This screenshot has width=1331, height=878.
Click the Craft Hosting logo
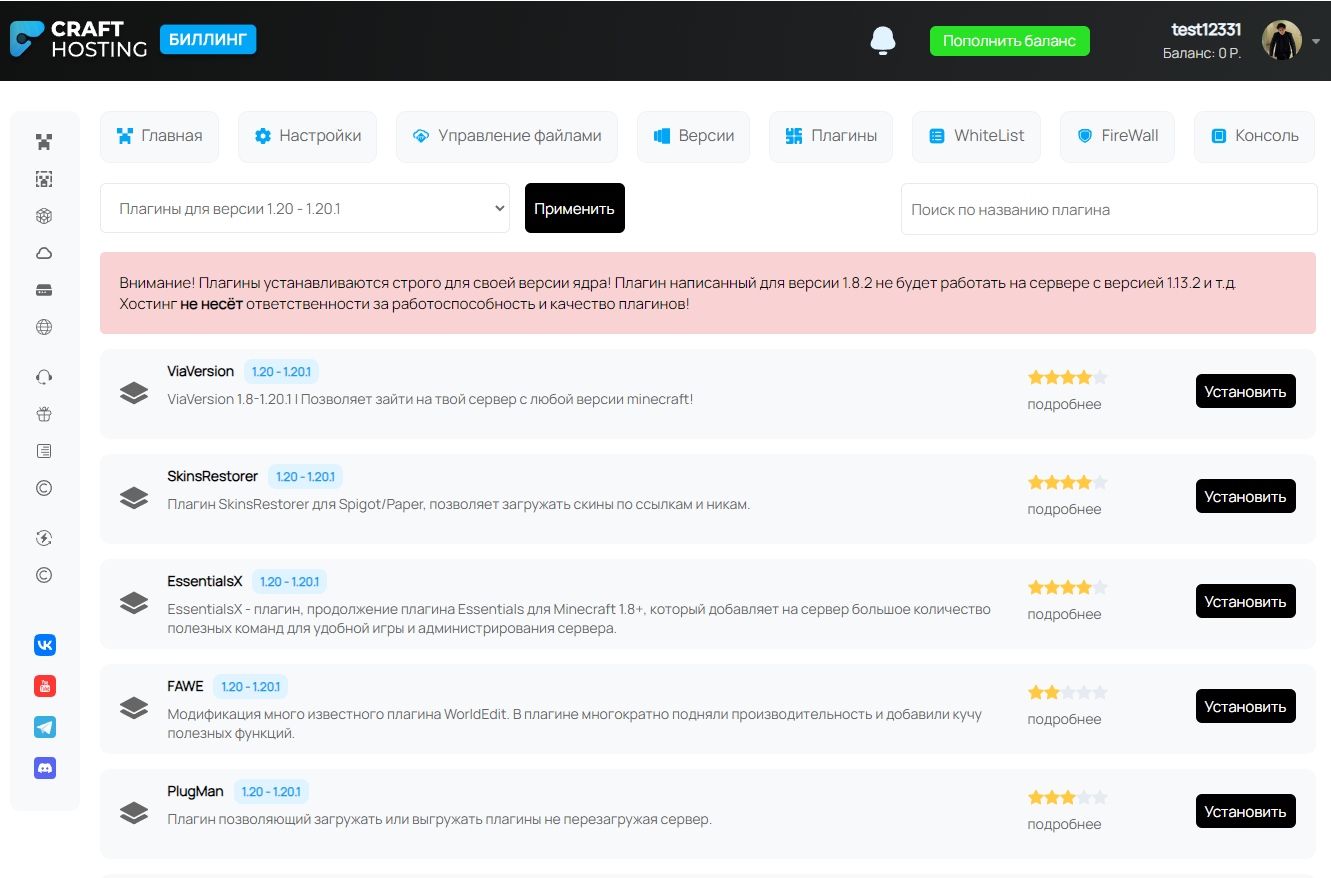[78, 40]
